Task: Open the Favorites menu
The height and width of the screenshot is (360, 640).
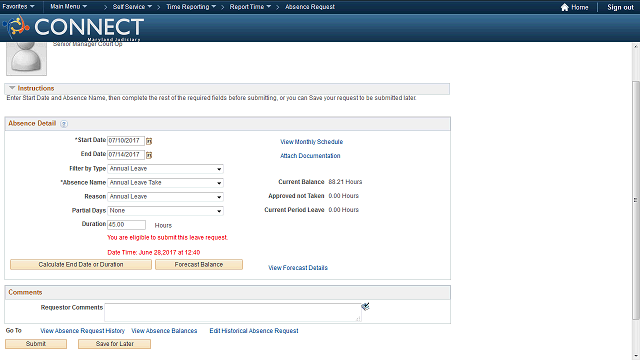Action: (18, 7)
